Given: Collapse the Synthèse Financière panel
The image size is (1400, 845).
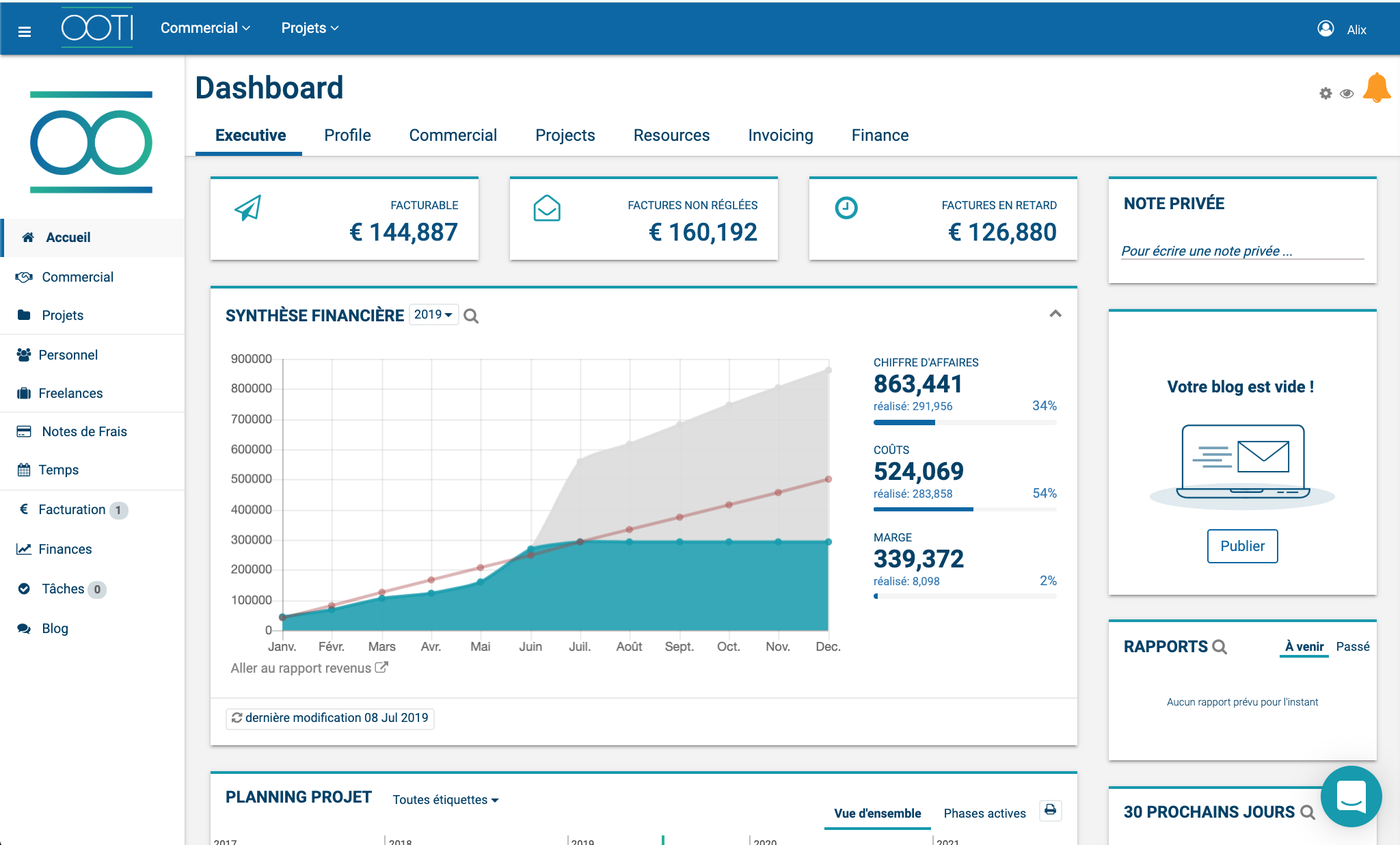Looking at the screenshot, I should (1055, 314).
